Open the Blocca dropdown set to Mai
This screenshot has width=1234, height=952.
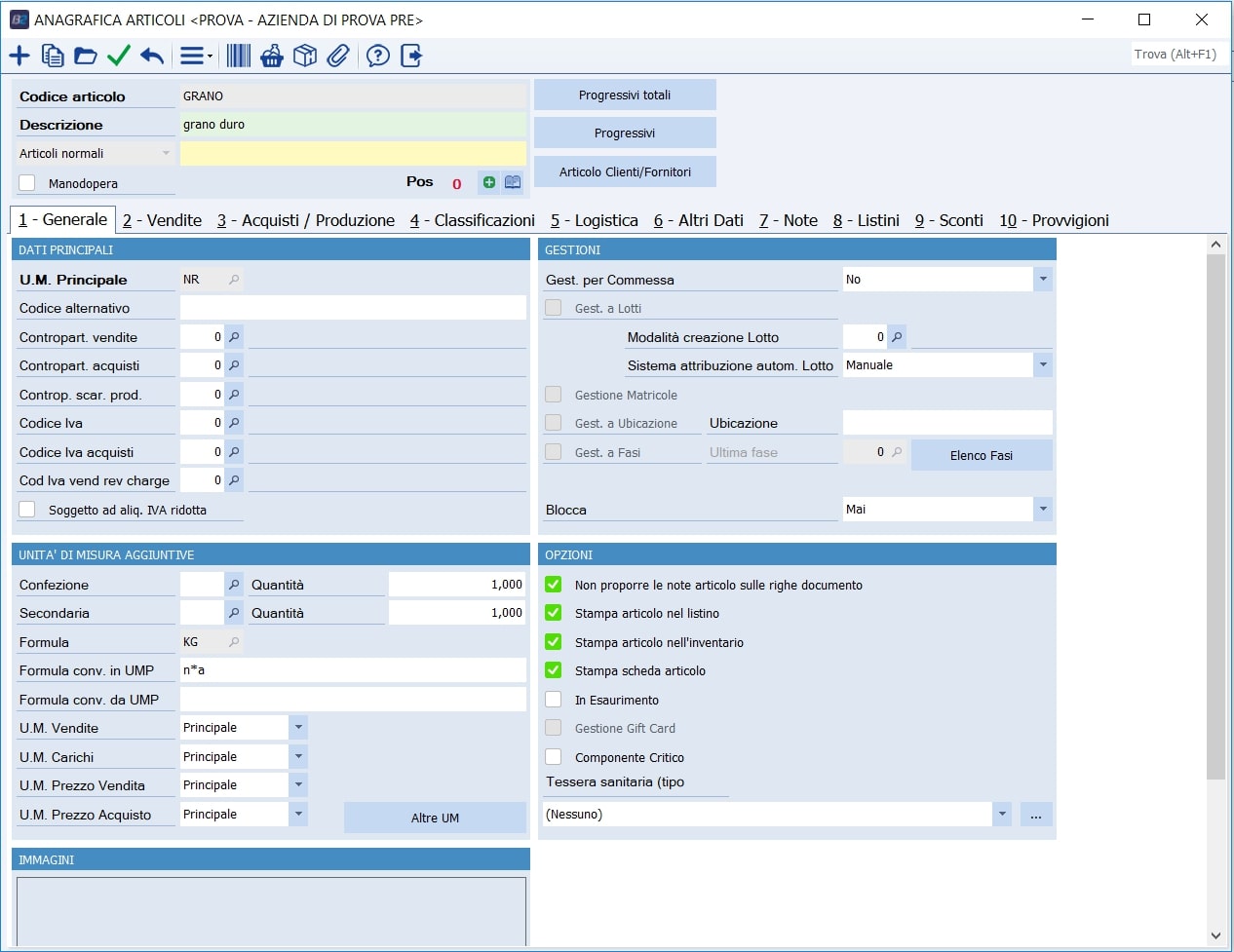coord(1043,510)
